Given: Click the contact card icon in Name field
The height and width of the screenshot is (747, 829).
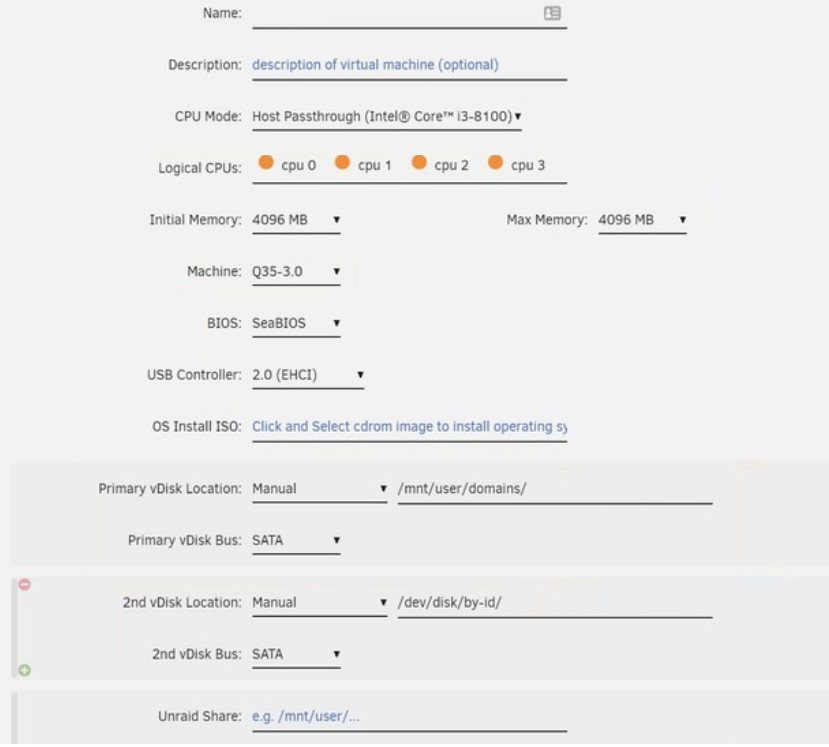Looking at the screenshot, I should pyautogui.click(x=552, y=13).
